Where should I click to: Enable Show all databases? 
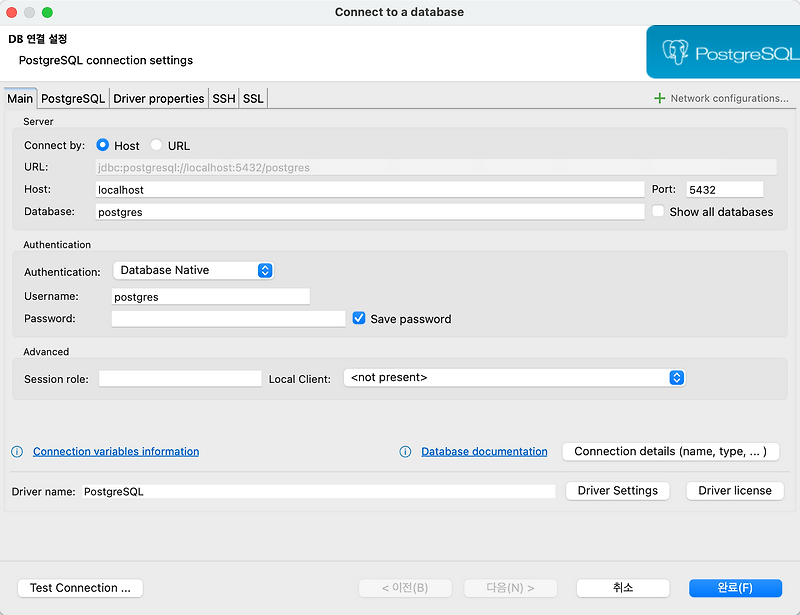pyautogui.click(x=657, y=212)
